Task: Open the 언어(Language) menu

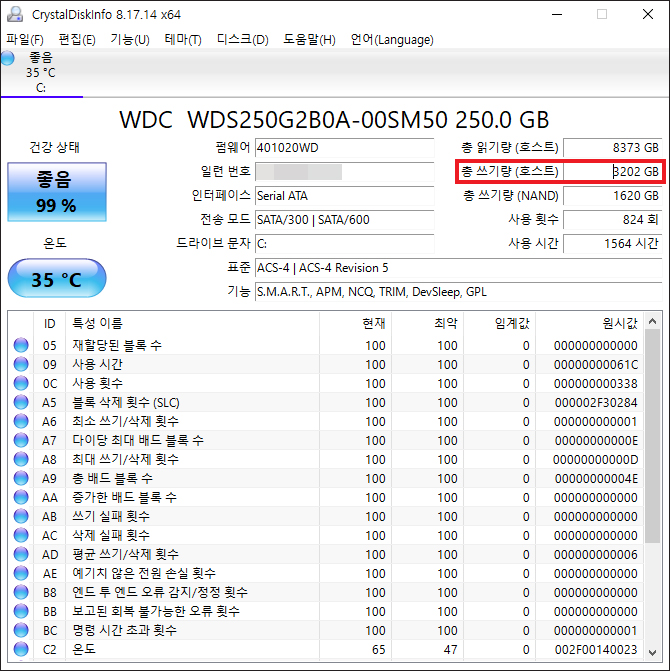Action: point(392,40)
